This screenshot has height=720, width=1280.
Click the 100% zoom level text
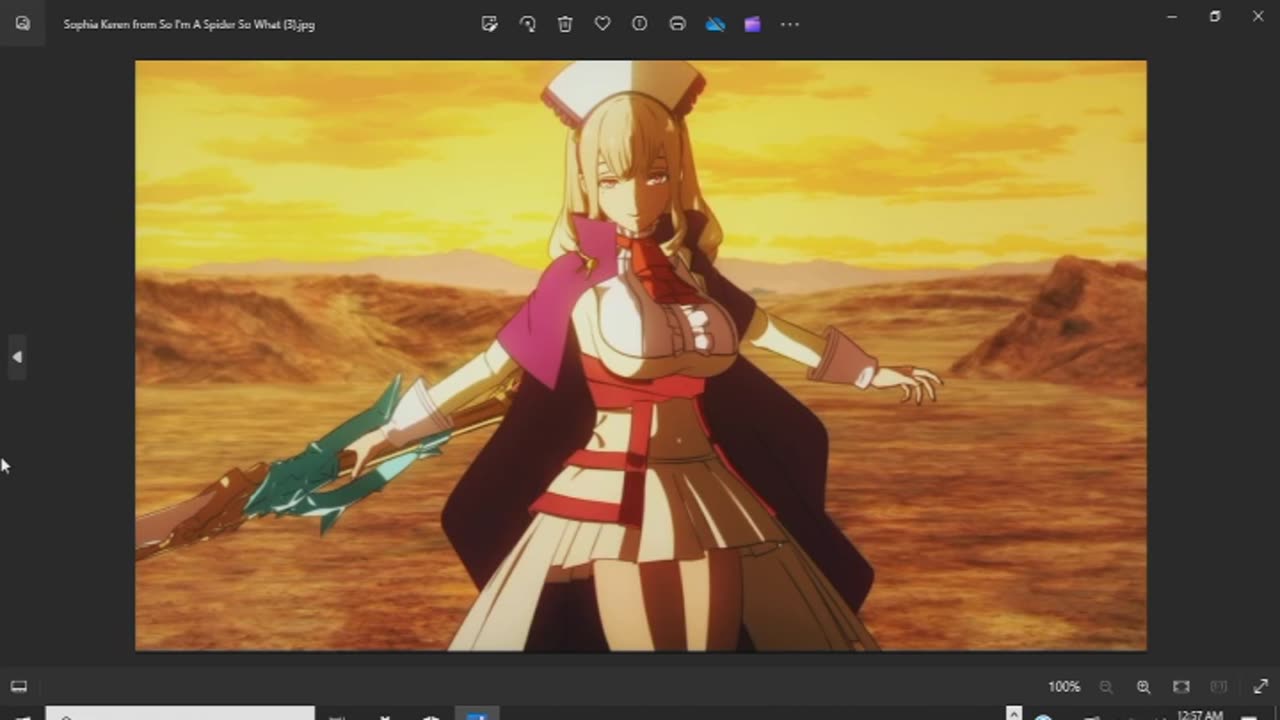point(1064,687)
